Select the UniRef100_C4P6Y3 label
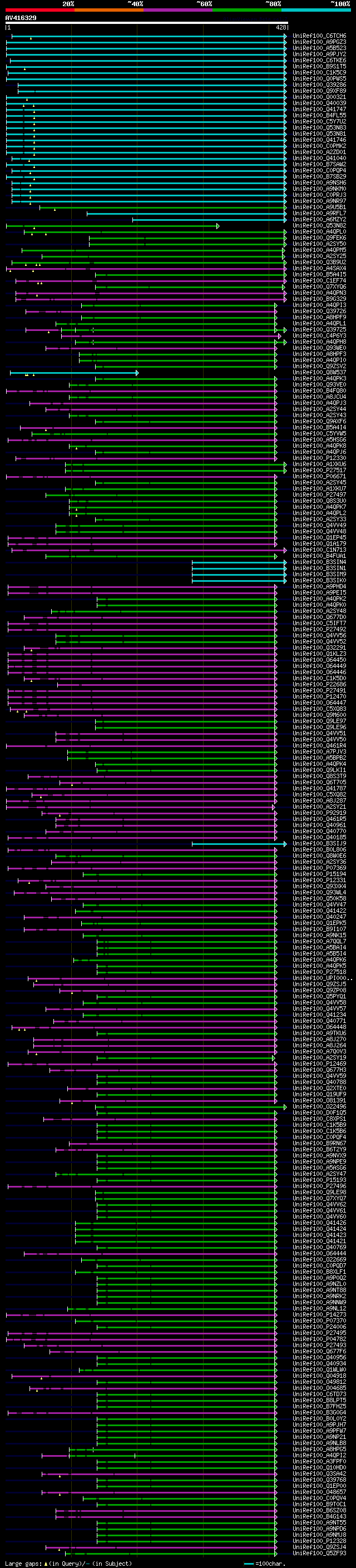Image resolution: width=356 pixels, height=1568 pixels. 319,336
